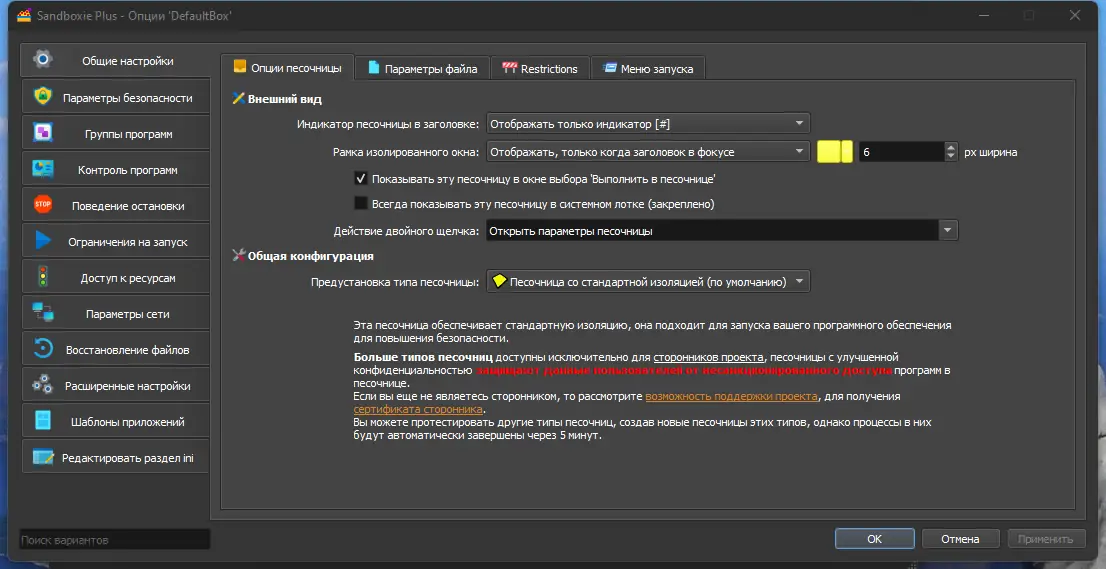The image size is (1106, 569).
Task: Click the 'Больше типов песочниц' bold text
Action: pos(423,357)
